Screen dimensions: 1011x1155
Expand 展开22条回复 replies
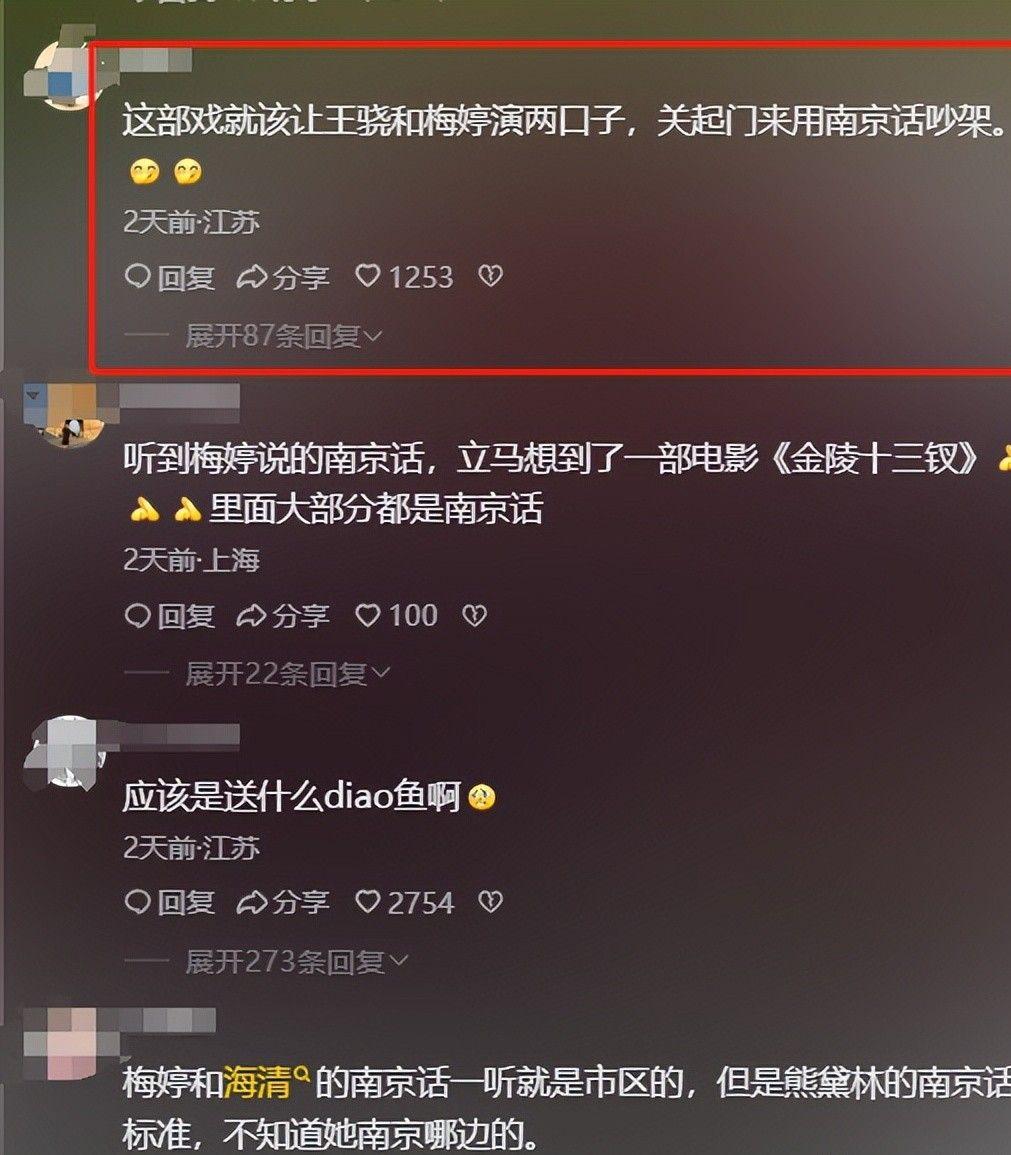pyautogui.click(x=288, y=673)
